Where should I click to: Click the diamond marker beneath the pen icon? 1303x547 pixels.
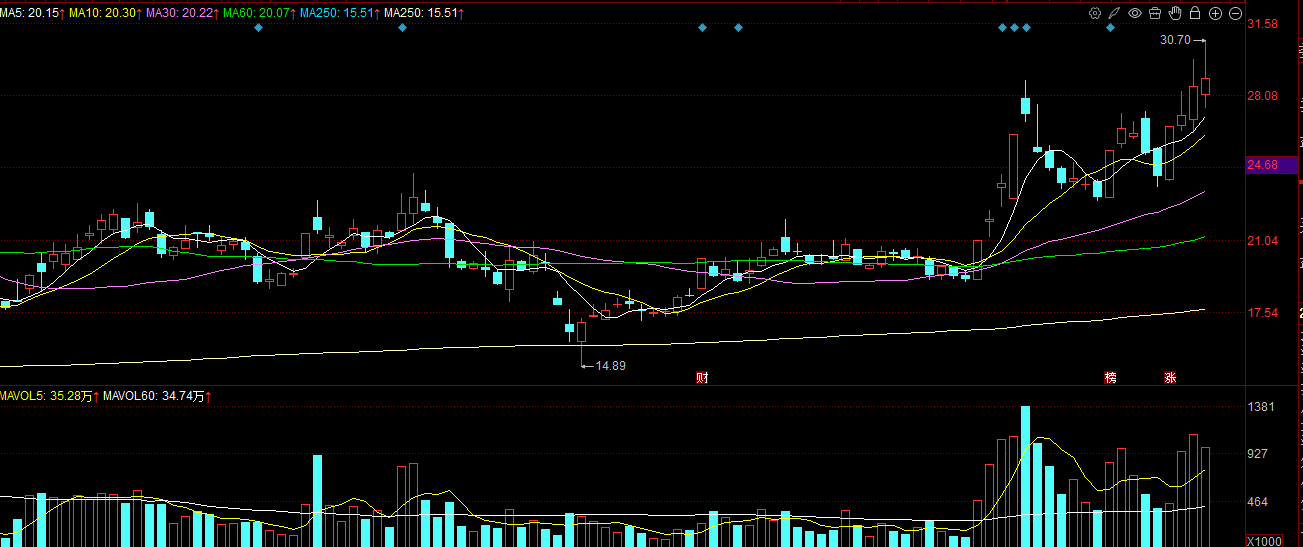(1110, 27)
